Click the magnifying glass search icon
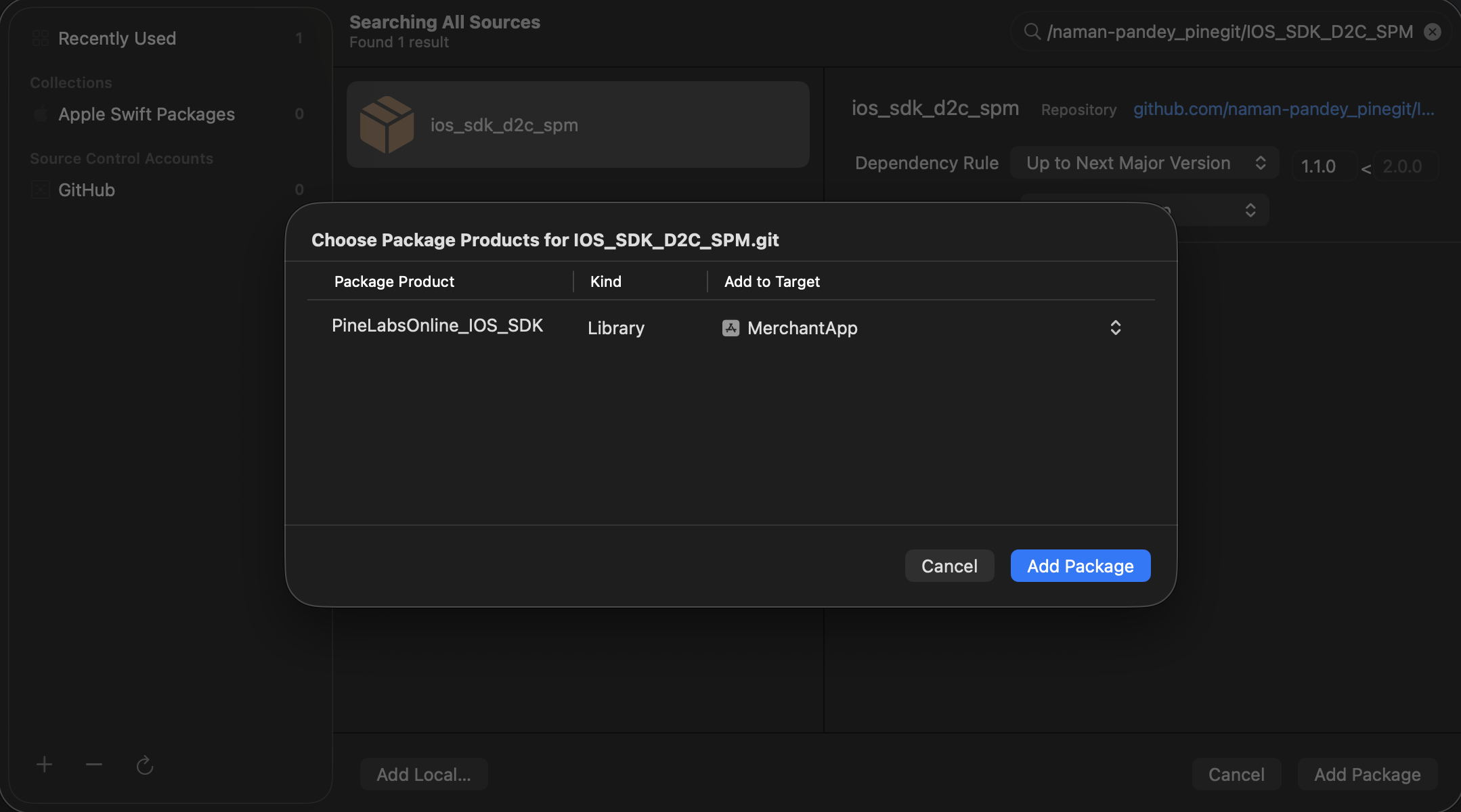The image size is (1461, 812). (x=1032, y=32)
